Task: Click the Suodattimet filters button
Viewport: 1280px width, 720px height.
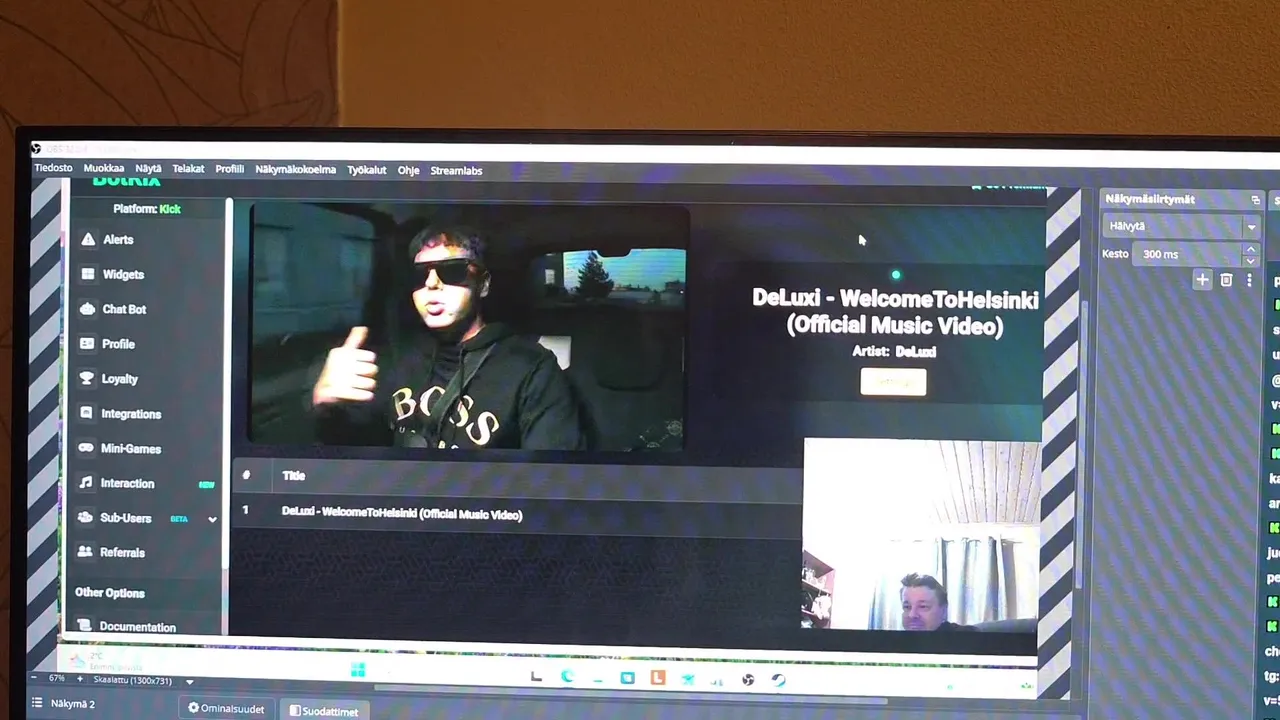Action: coord(324,711)
